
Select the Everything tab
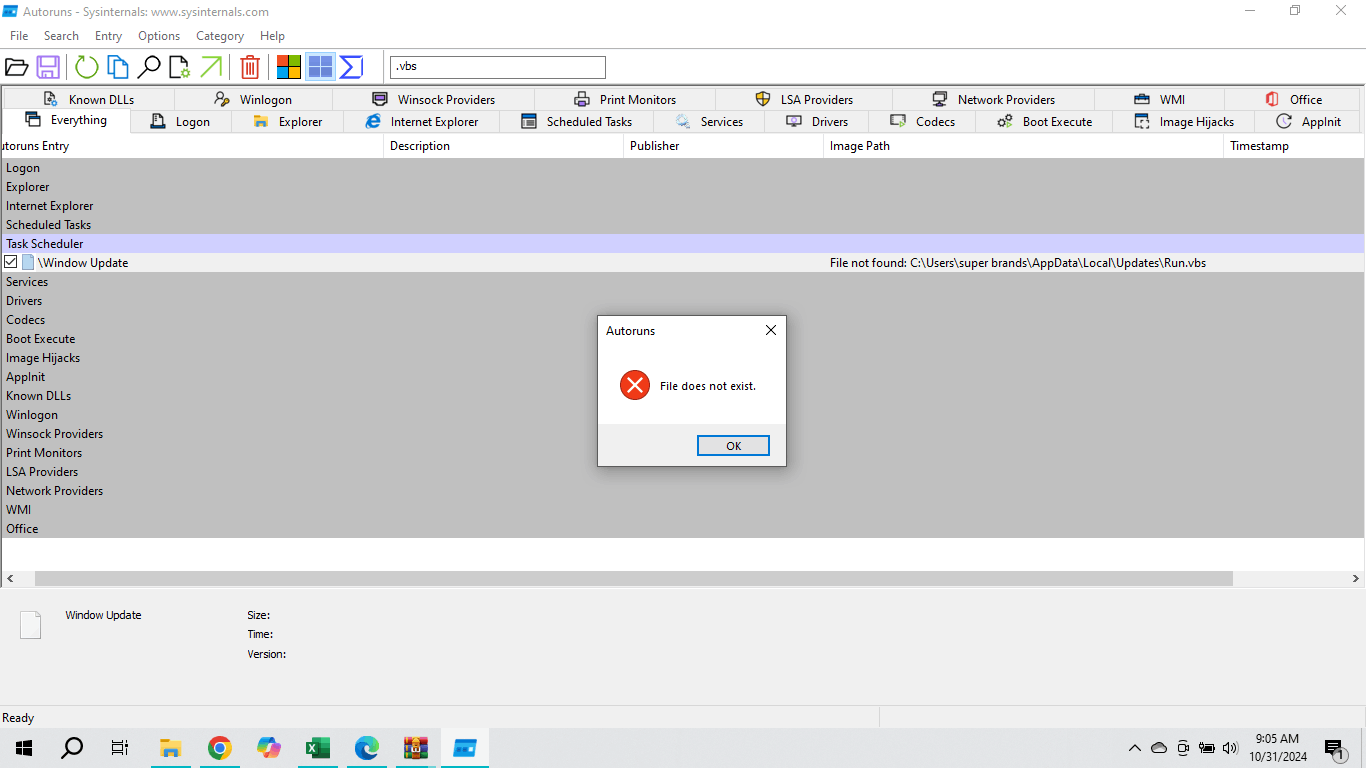pos(66,120)
